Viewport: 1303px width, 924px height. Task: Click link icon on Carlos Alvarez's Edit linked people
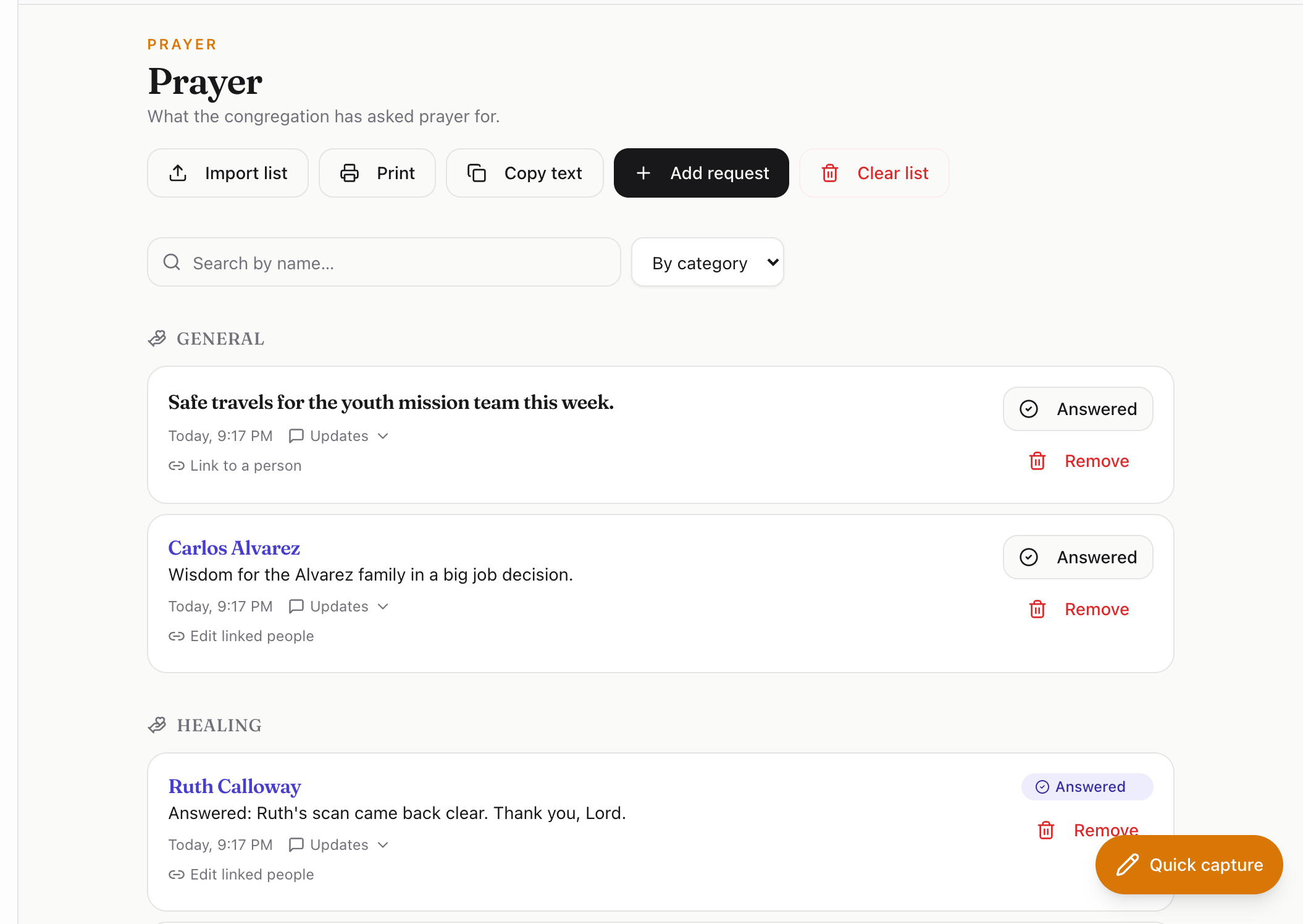click(x=177, y=636)
